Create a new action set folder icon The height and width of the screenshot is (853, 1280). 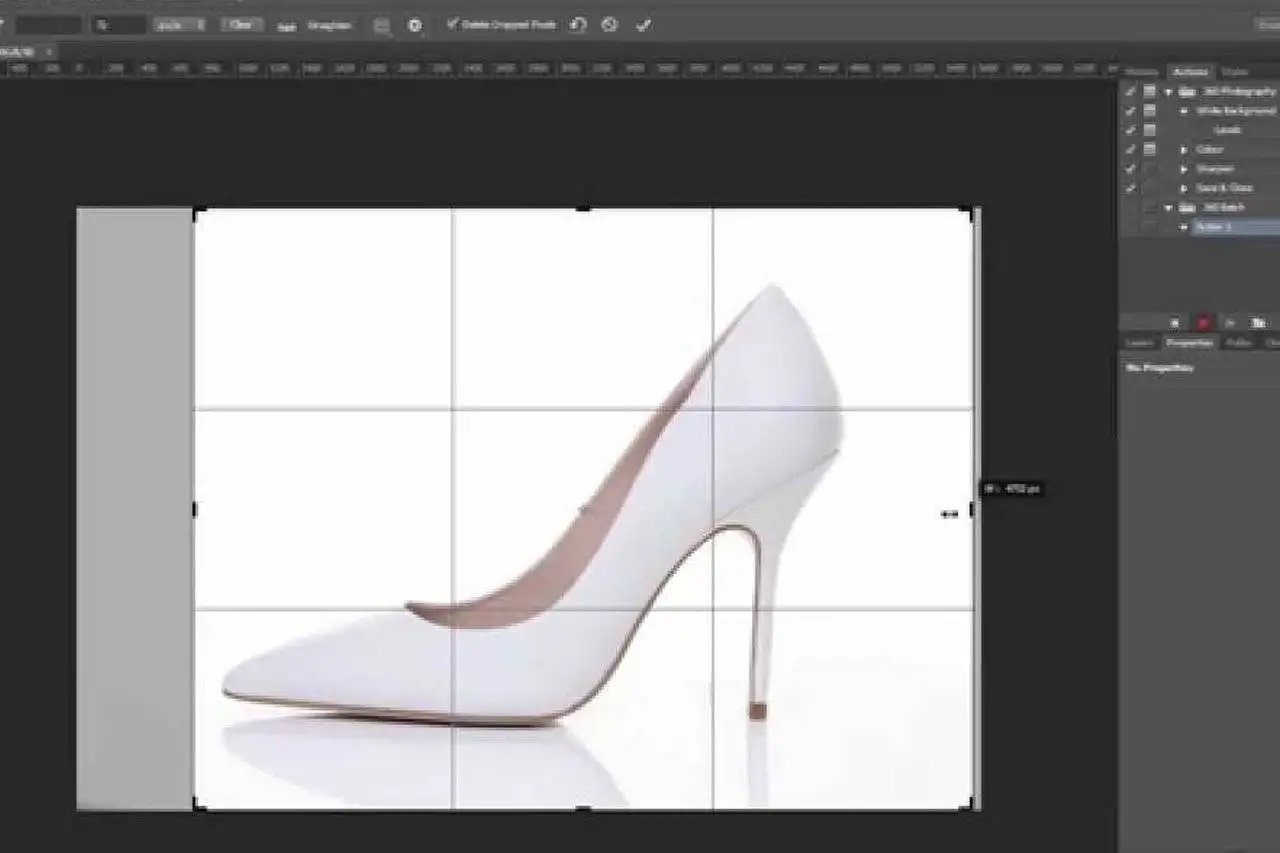1259,323
